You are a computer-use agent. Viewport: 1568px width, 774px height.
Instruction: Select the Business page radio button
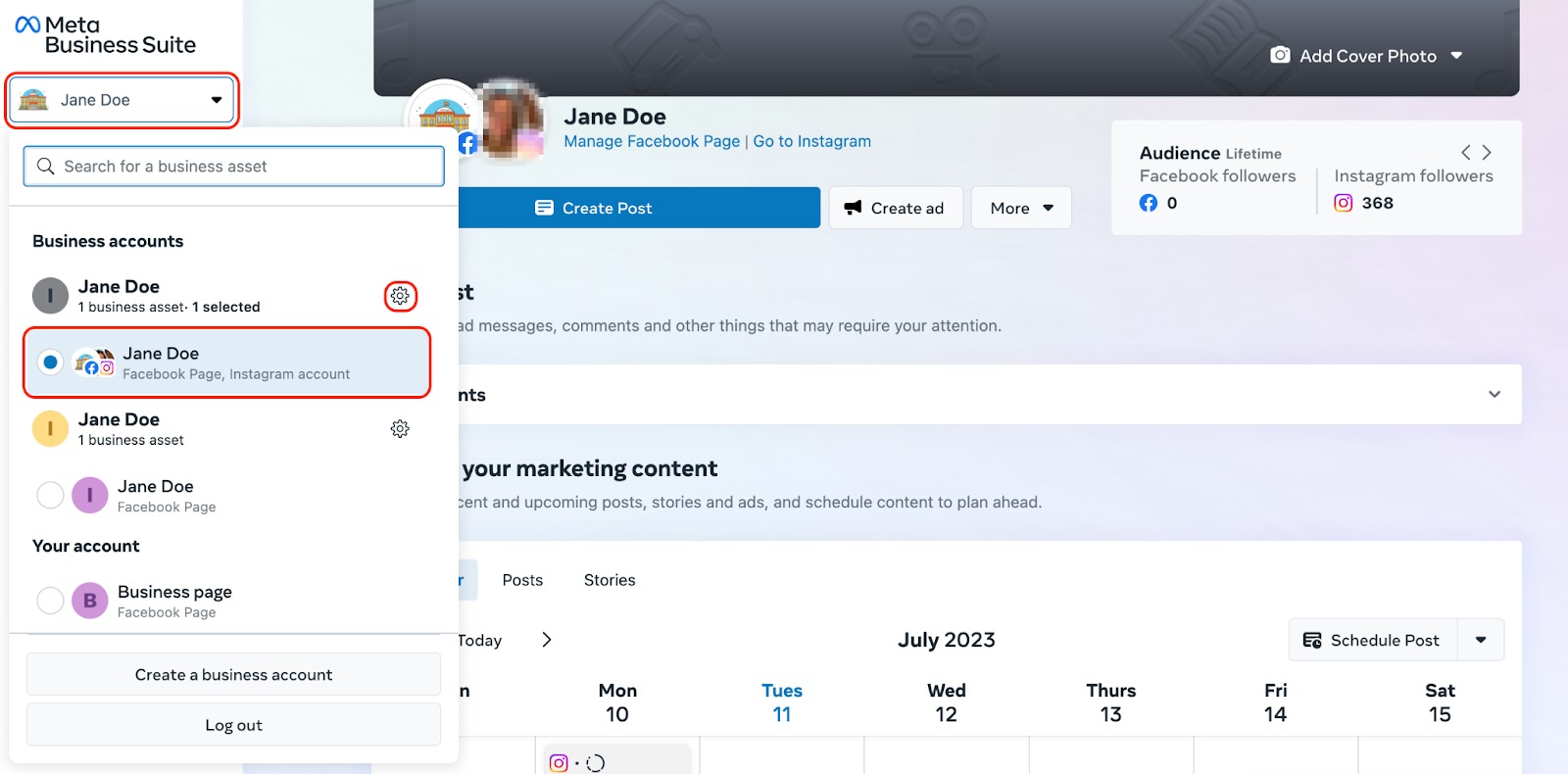(x=50, y=601)
